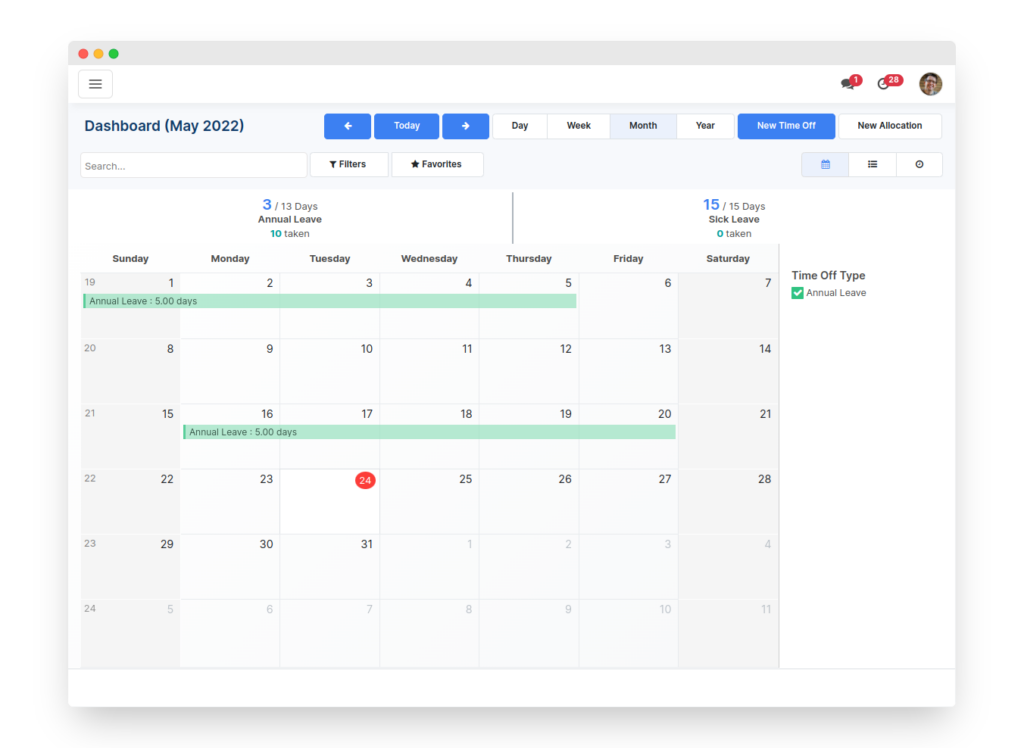Screen dimensions: 1024x748
Task: Enable the Month view option
Action: coord(643,125)
